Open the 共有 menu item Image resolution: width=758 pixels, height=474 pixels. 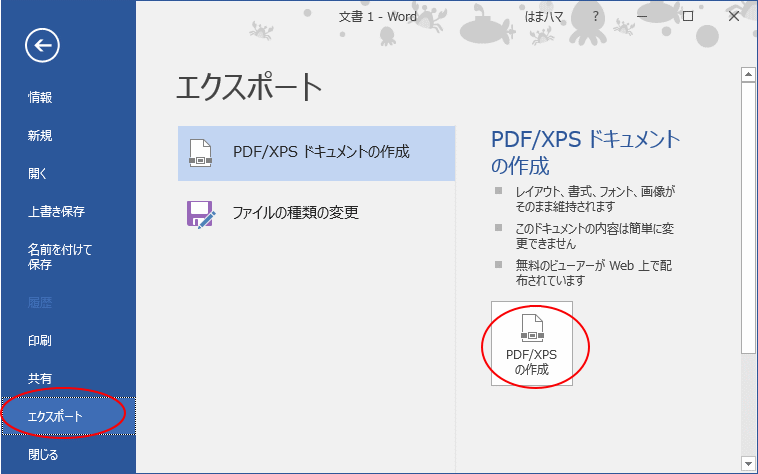pyautogui.click(x=40, y=378)
